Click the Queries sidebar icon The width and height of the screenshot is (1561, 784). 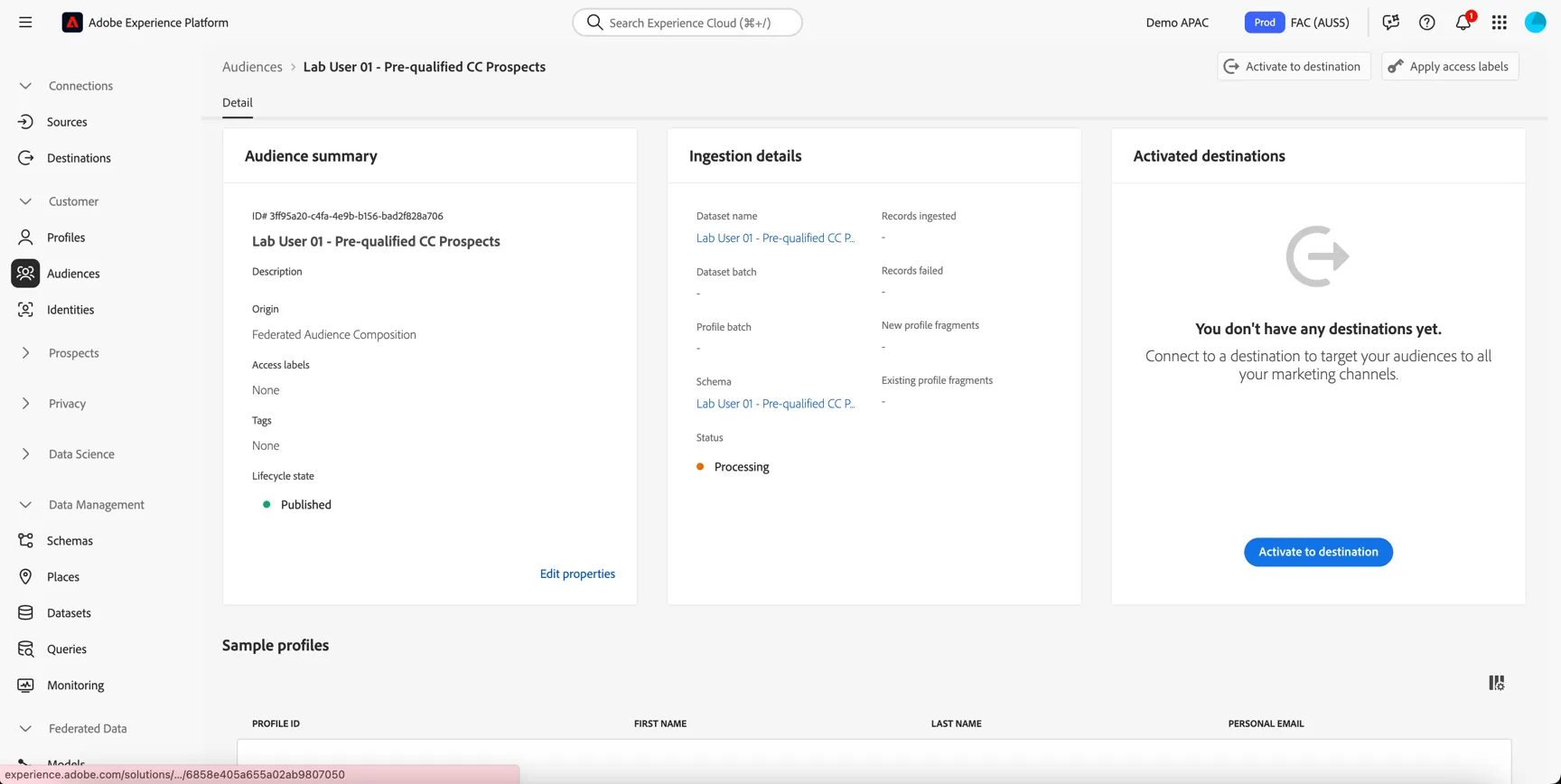[x=25, y=649]
